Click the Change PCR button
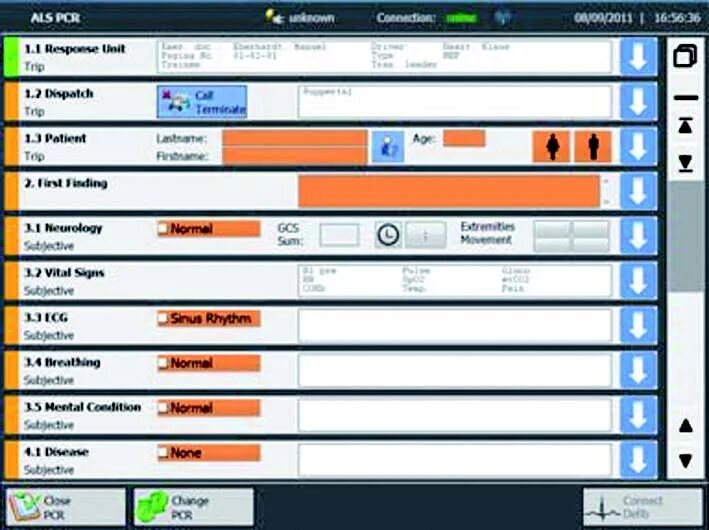 coord(194,507)
